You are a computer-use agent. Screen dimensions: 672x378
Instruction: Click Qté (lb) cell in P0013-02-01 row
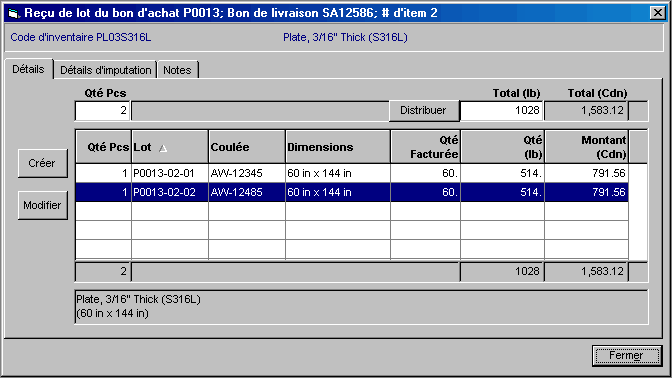click(502, 173)
